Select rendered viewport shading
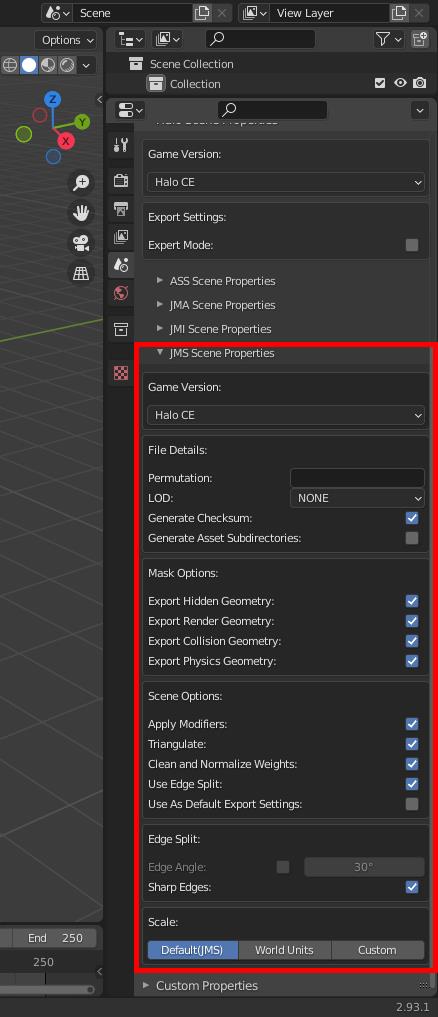Screen dimensions: 438x1017 pos(67,65)
